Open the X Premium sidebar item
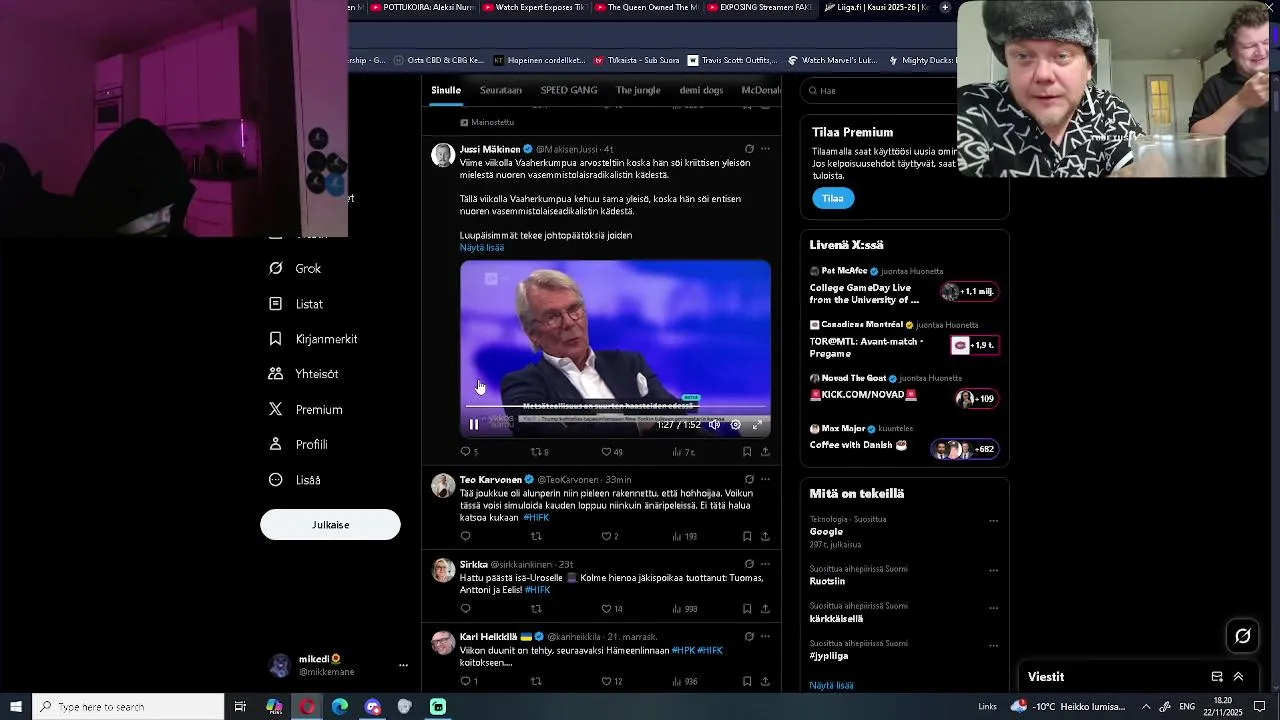1280x720 pixels. [x=306, y=409]
